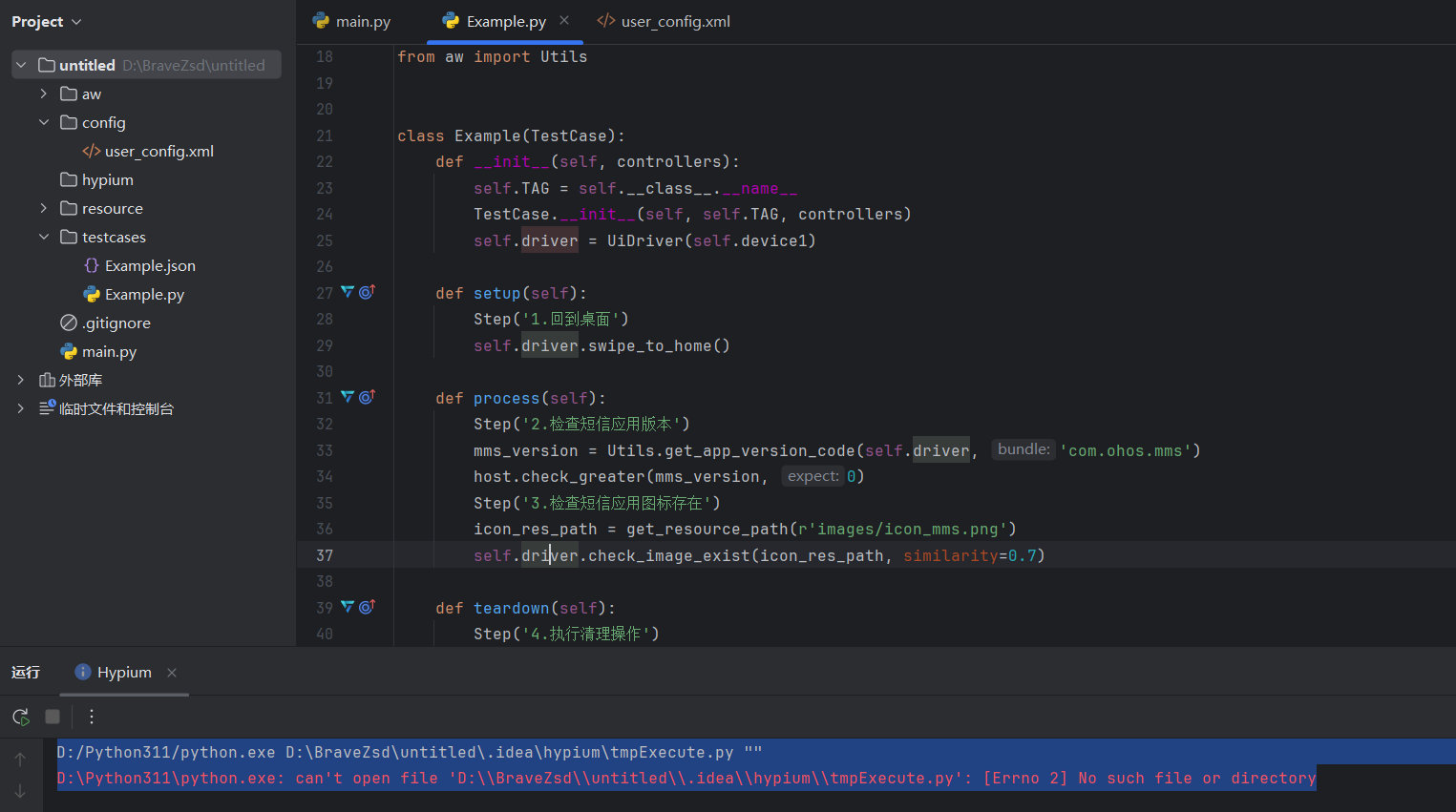
Task: Click the resource folder icon
Action: point(69,208)
